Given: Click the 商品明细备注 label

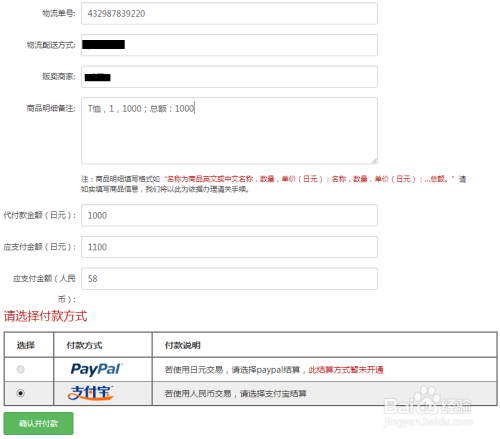Looking at the screenshot, I should click(x=51, y=108).
